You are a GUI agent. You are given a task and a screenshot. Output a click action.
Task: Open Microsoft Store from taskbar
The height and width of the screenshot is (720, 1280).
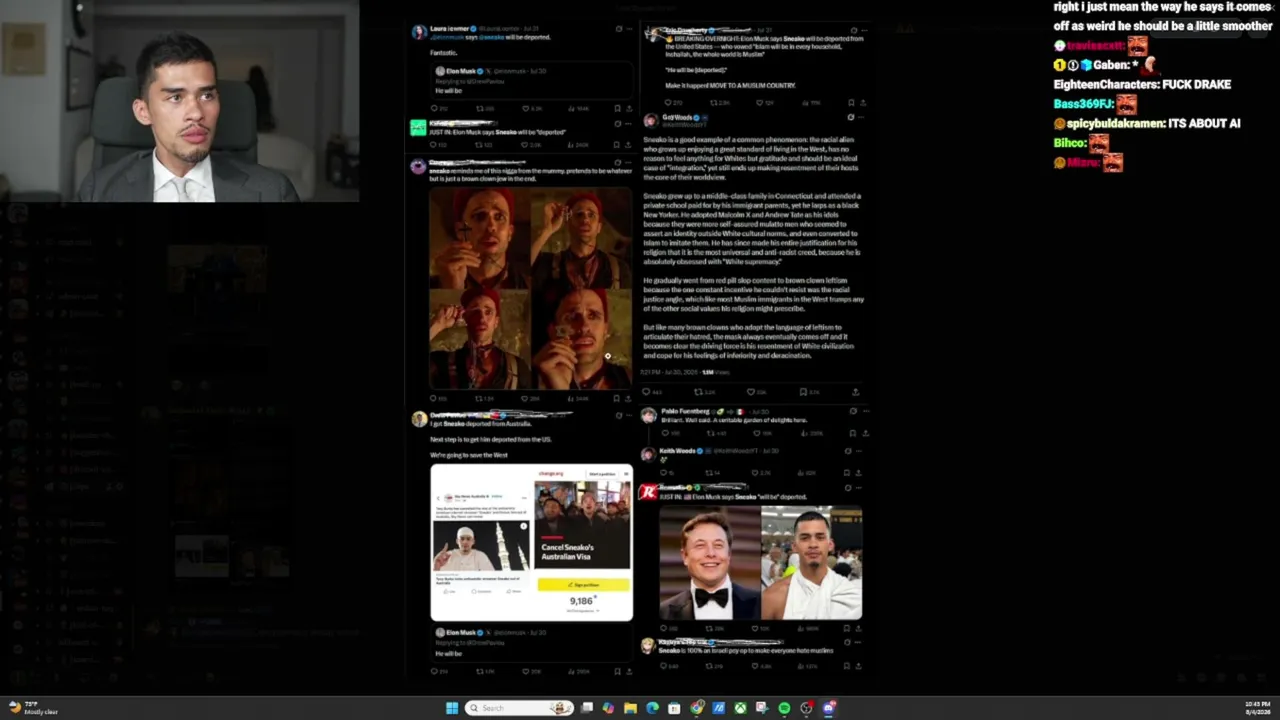coord(674,708)
